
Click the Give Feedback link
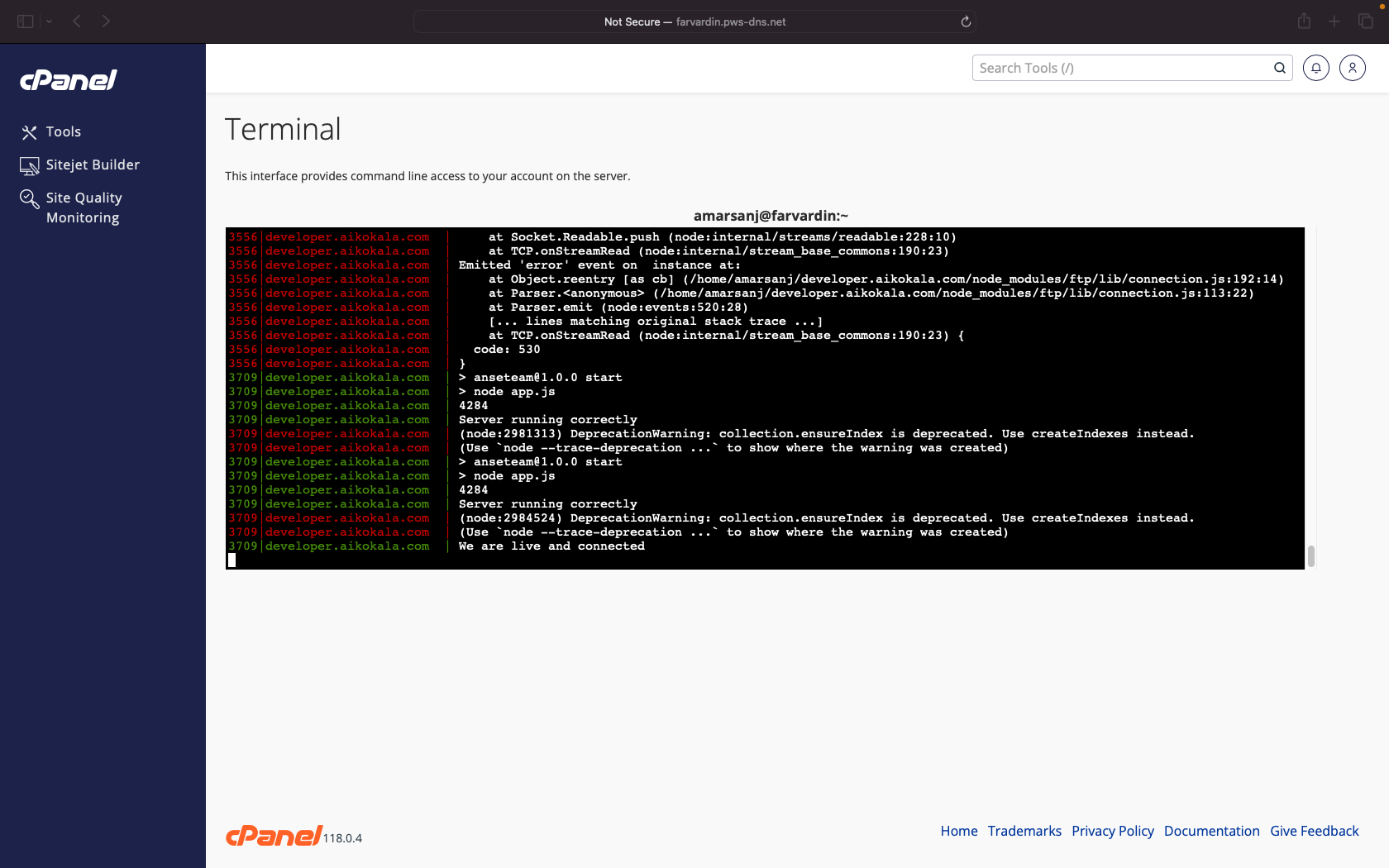coord(1314,831)
